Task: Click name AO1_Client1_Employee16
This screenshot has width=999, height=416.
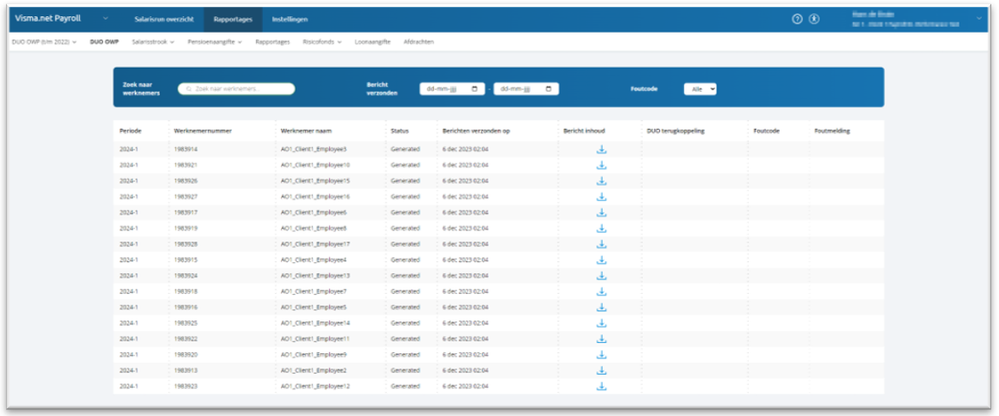Action: 315,197
